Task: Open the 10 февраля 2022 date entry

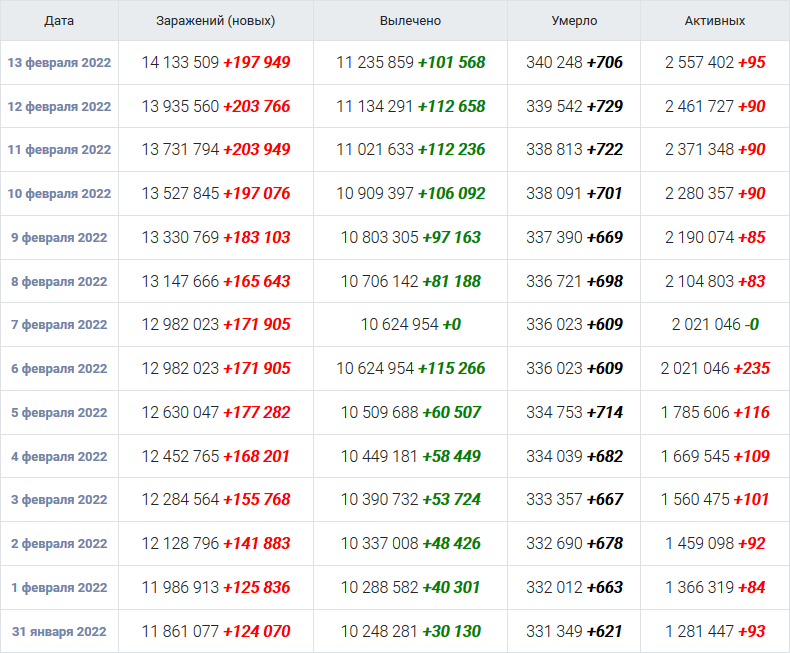Action: pyautogui.click(x=59, y=194)
